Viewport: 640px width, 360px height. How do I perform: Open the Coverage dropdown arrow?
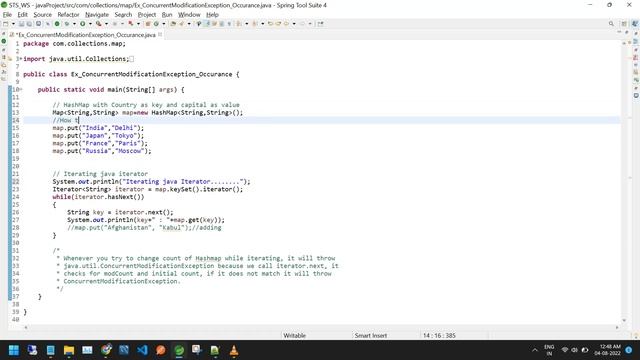[x=106, y=24]
